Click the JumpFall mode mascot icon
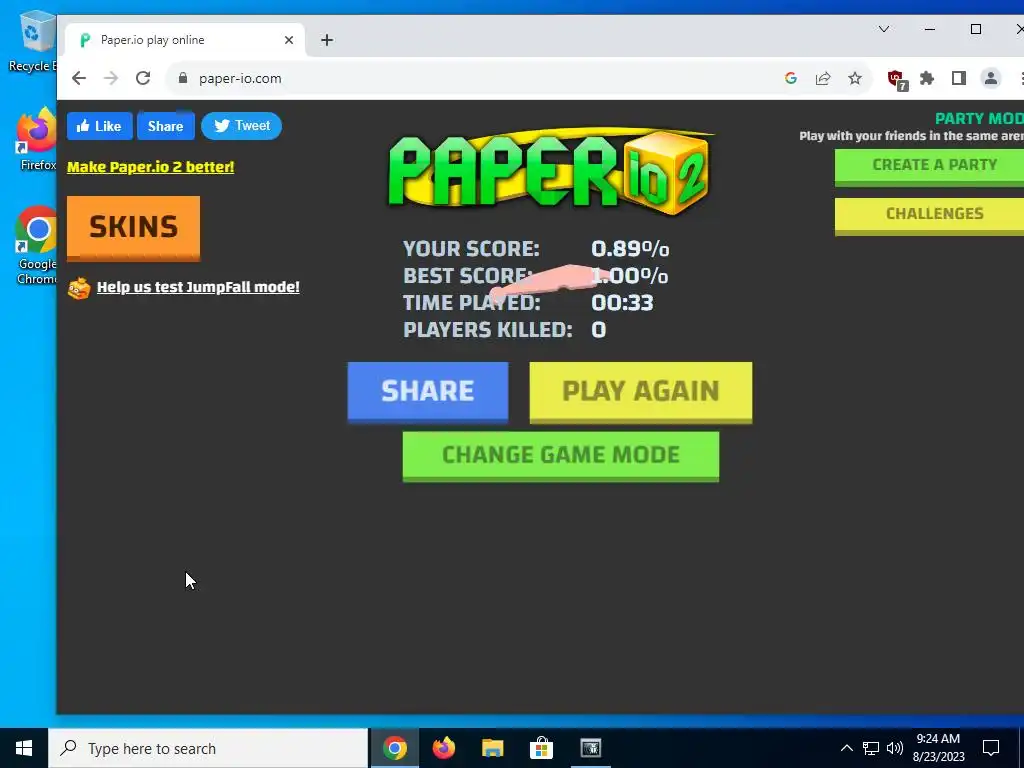The width and height of the screenshot is (1024, 768). click(x=79, y=288)
